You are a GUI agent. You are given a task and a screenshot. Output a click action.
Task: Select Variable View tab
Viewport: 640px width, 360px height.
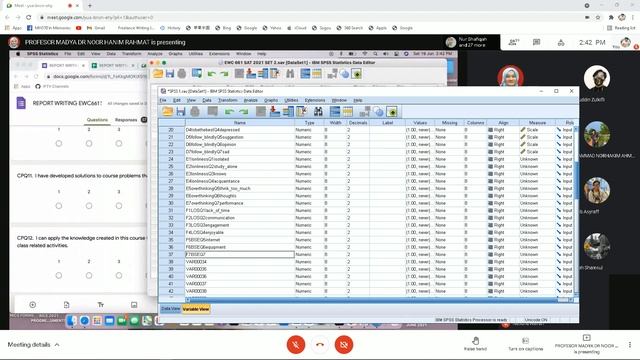point(196,309)
